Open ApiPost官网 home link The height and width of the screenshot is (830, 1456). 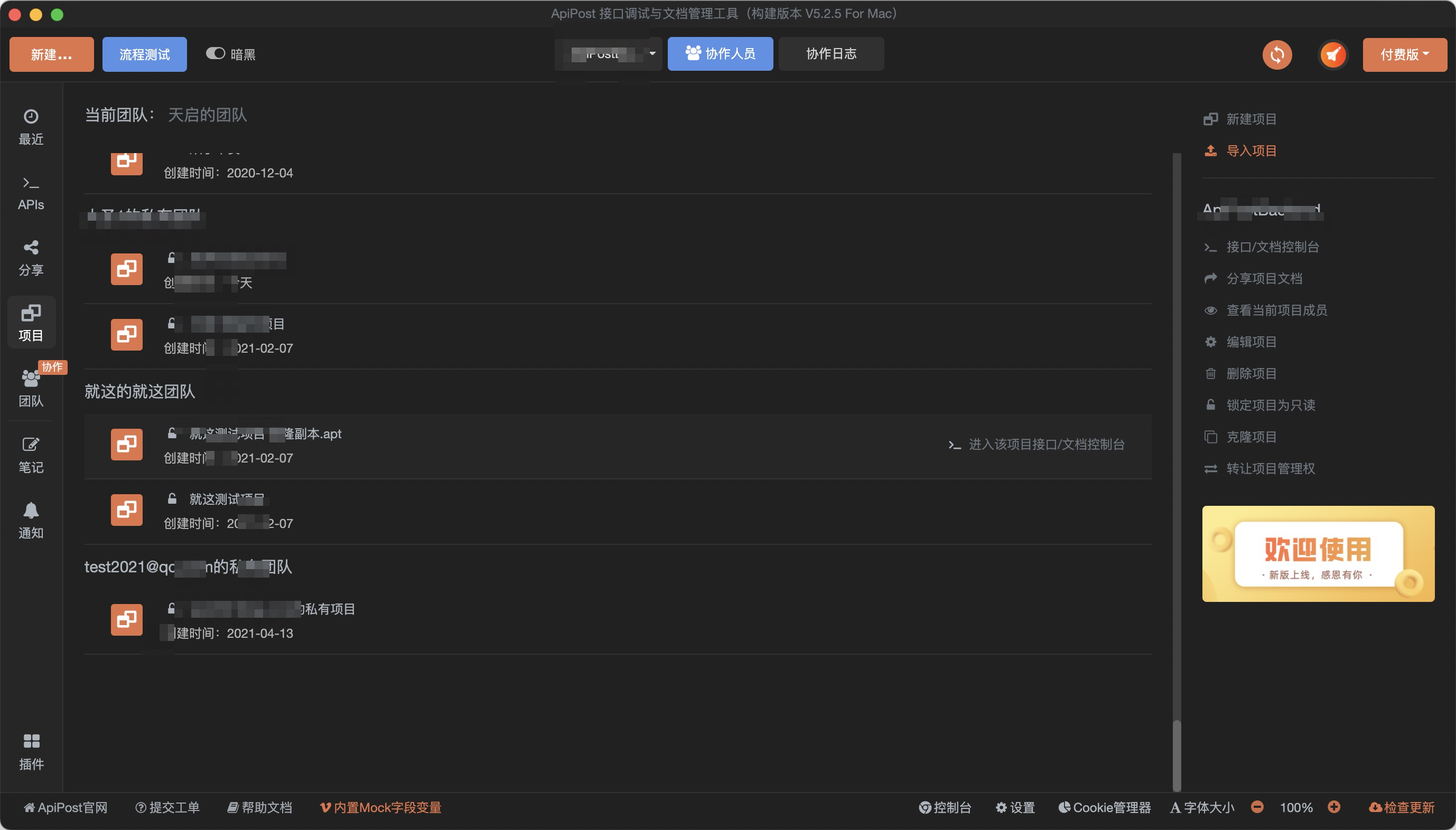(65, 807)
